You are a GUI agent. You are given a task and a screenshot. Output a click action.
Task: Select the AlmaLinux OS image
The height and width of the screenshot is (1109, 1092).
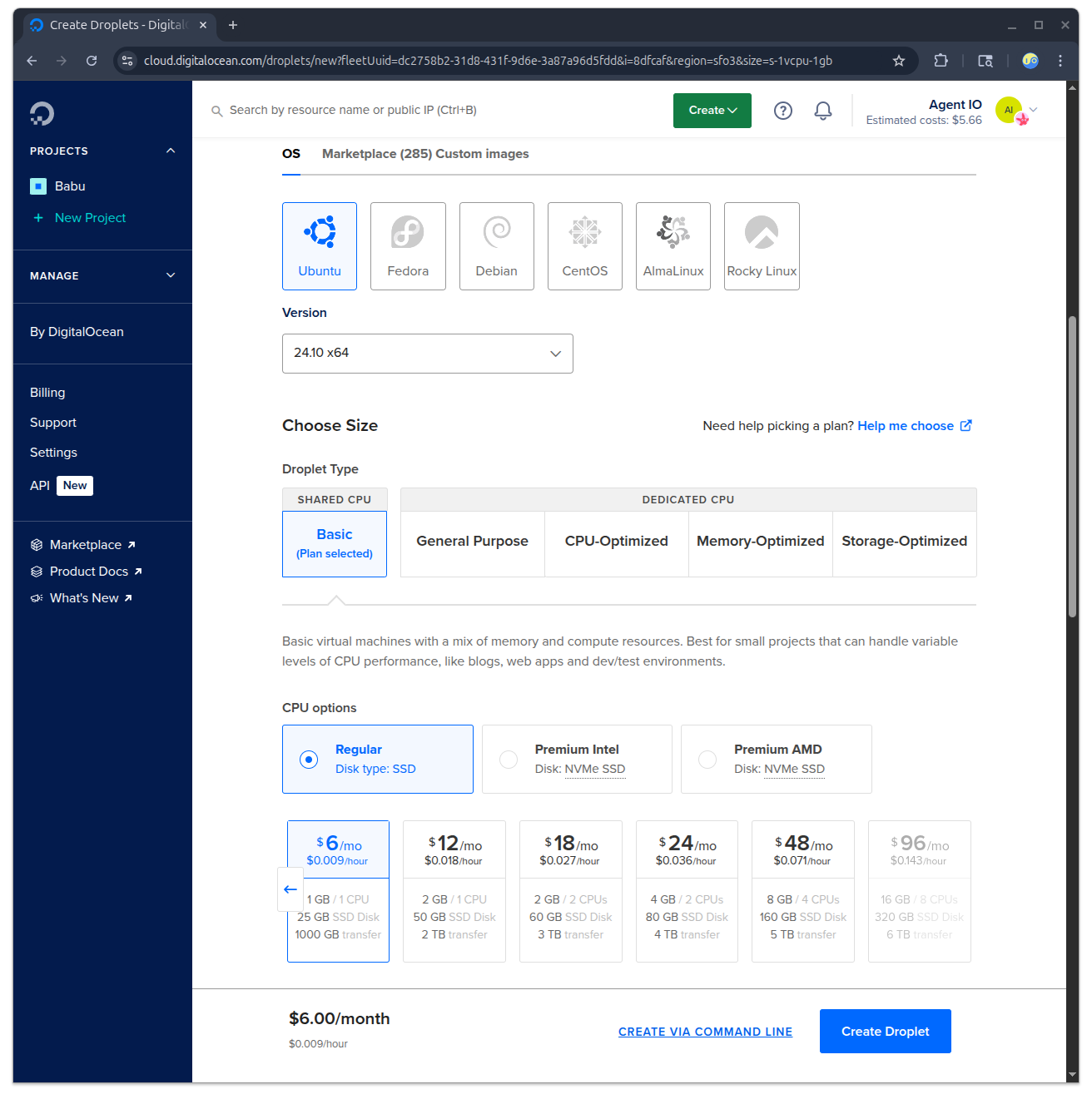click(673, 246)
